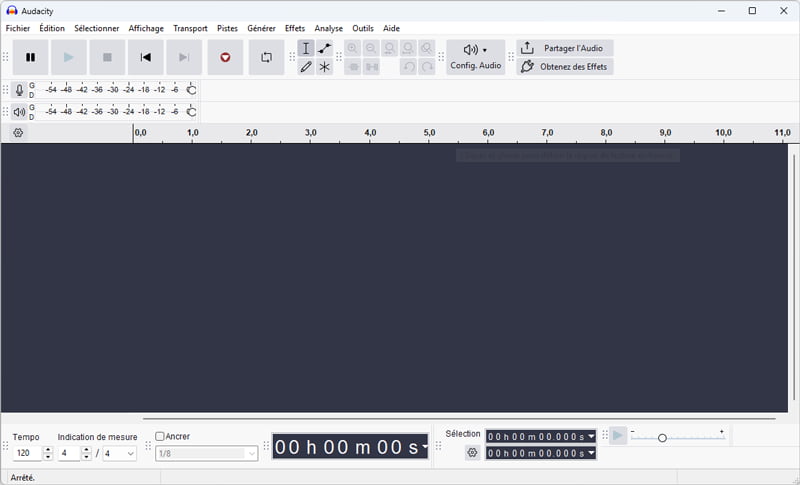Open the Fichier menu
Screen dimensions: 800x485
[18, 29]
